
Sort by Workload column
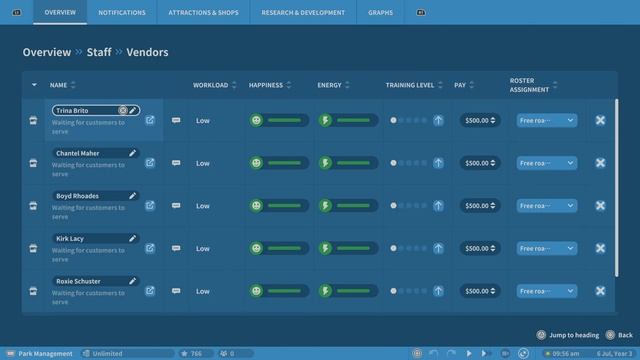click(214, 85)
